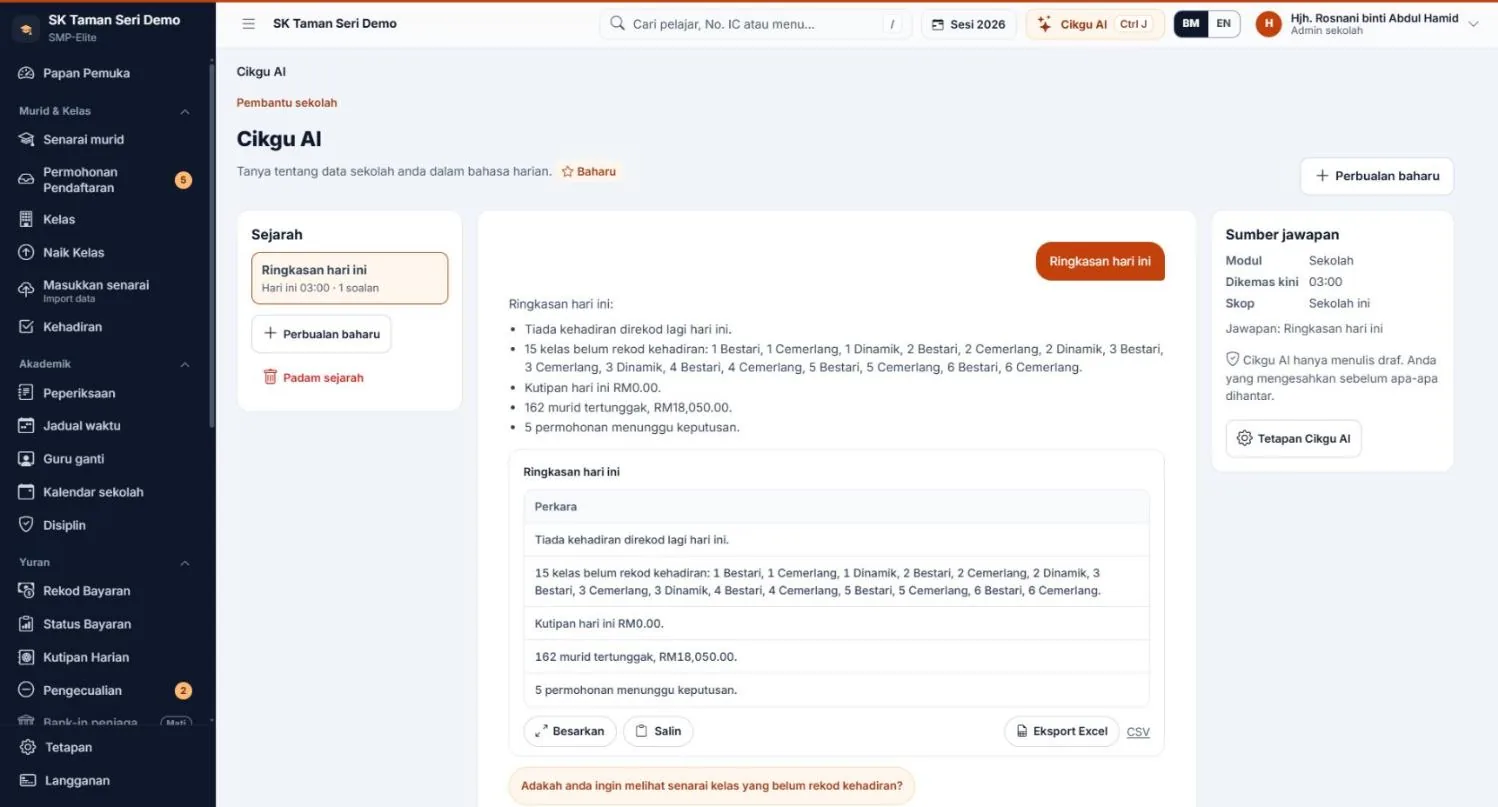Start Perbualan baharu in Sejarah panel
Image resolution: width=1498 pixels, height=807 pixels.
pos(321,334)
